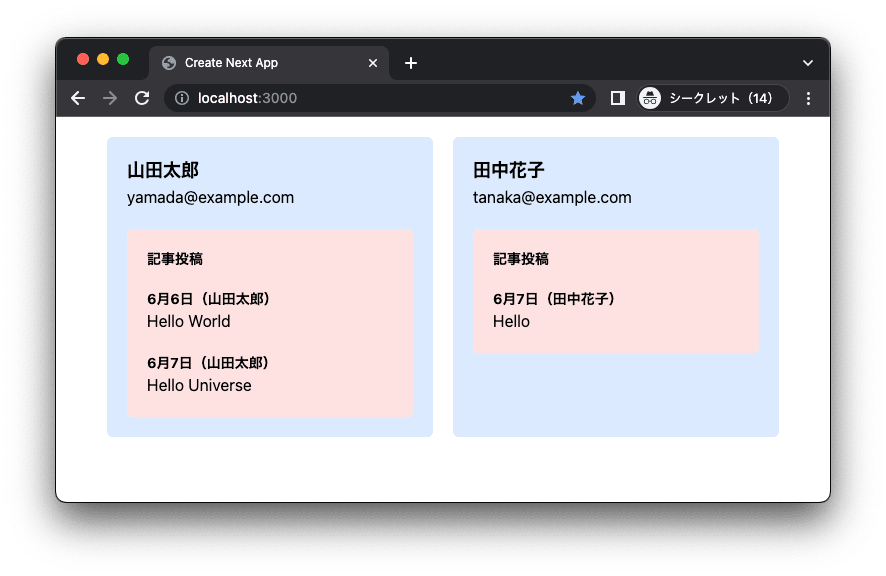Bookmark this page with the star icon
This screenshot has height=576, width=886.
tap(577, 98)
